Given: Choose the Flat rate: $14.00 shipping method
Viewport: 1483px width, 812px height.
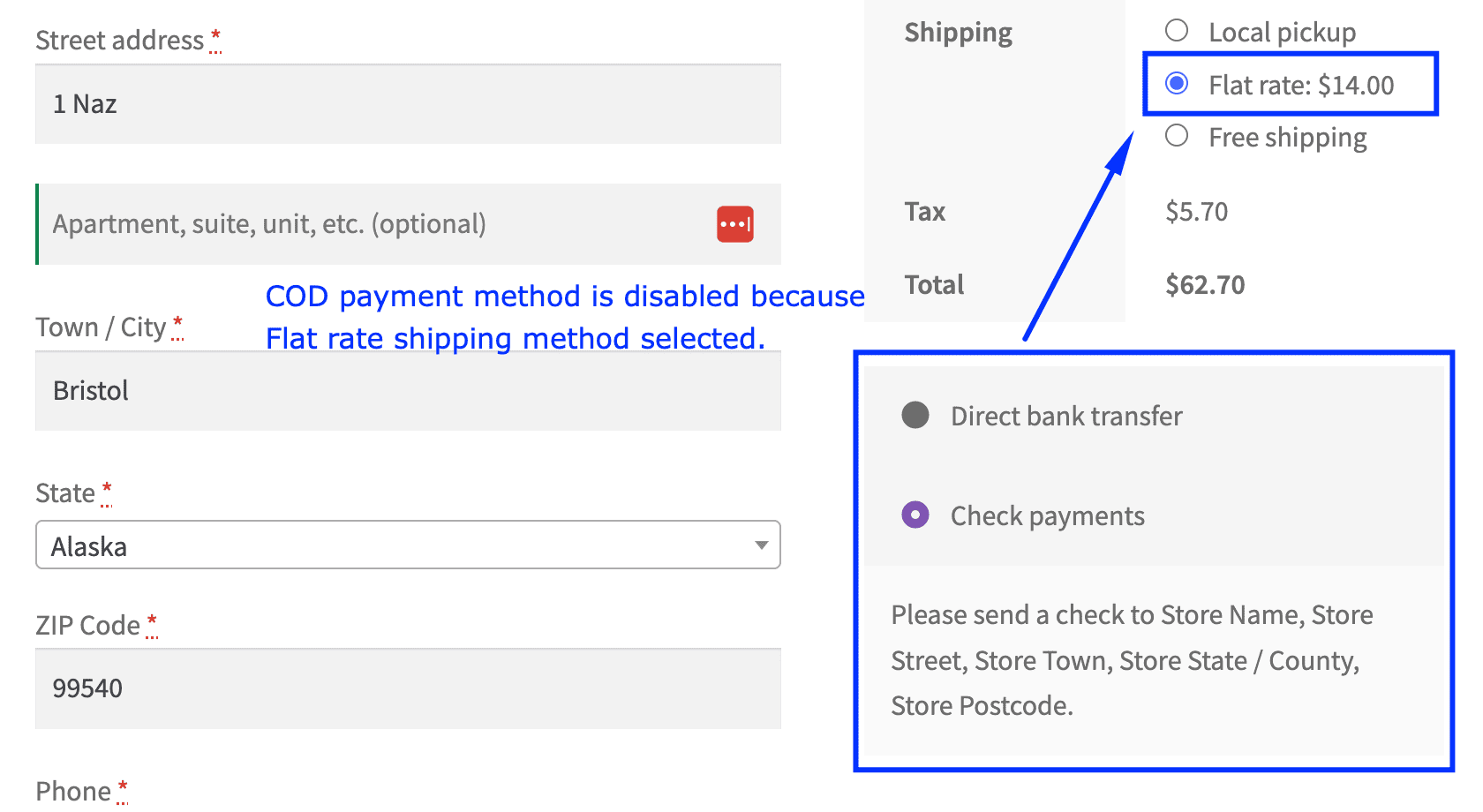Looking at the screenshot, I should [x=1178, y=84].
